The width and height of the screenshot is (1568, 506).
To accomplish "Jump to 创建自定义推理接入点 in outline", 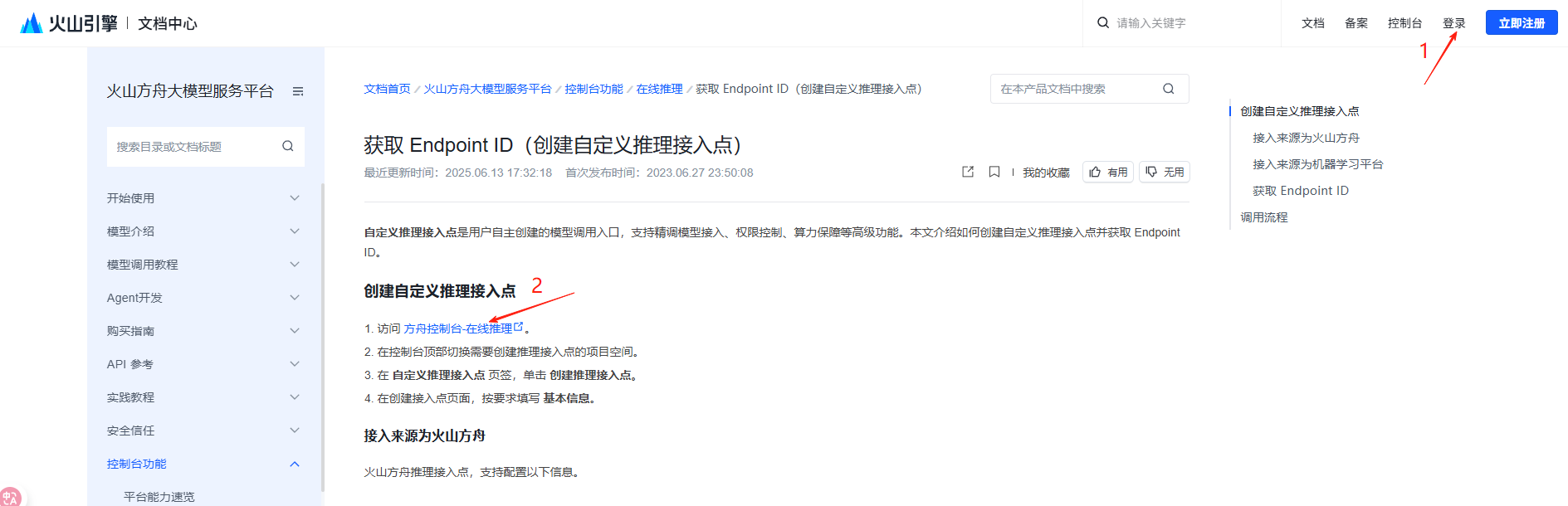I will (x=1299, y=111).
